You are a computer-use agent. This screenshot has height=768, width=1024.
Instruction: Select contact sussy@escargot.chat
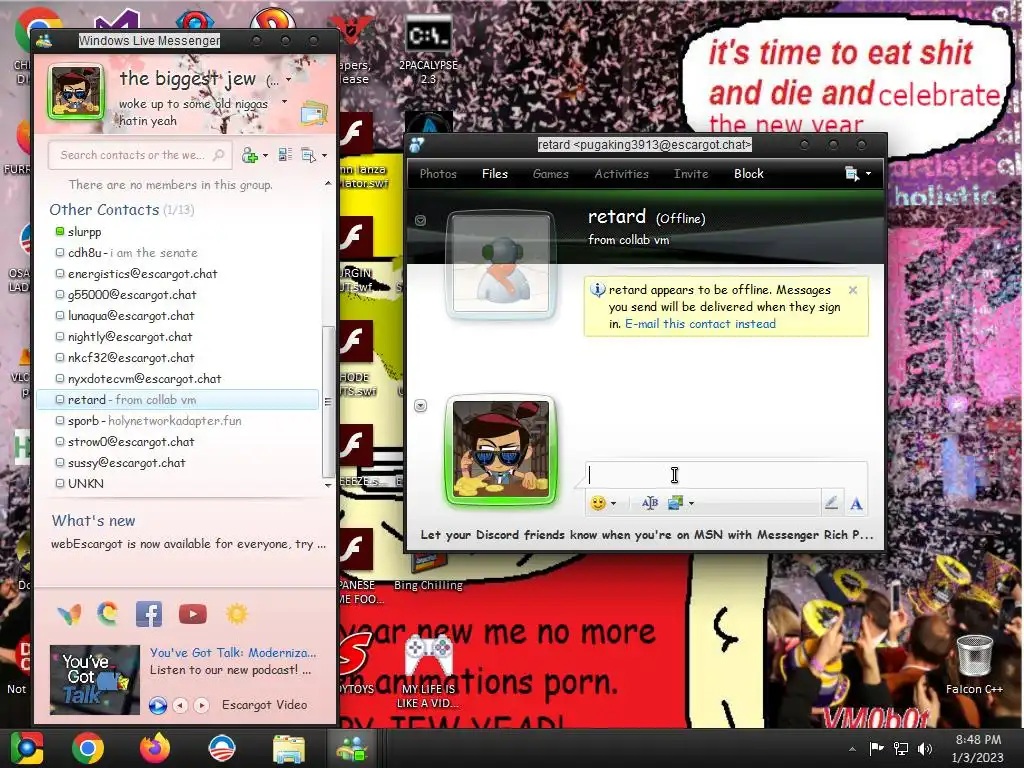178,462
